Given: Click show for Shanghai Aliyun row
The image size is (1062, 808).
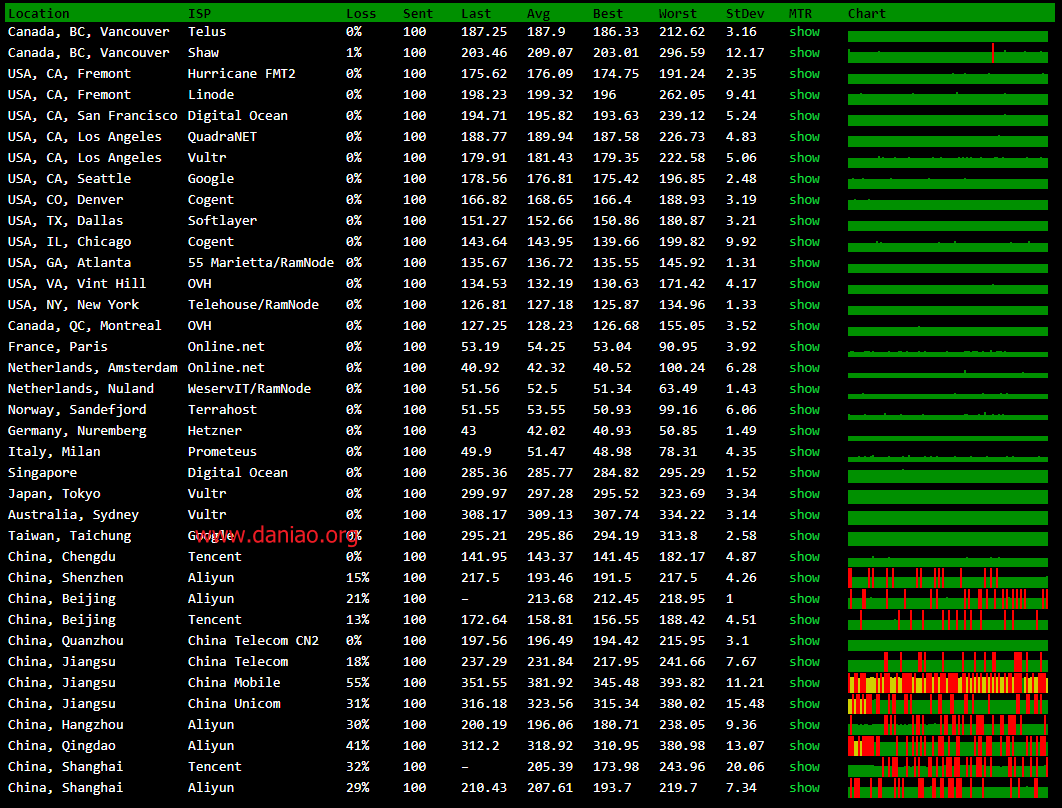Looking at the screenshot, I should [804, 788].
